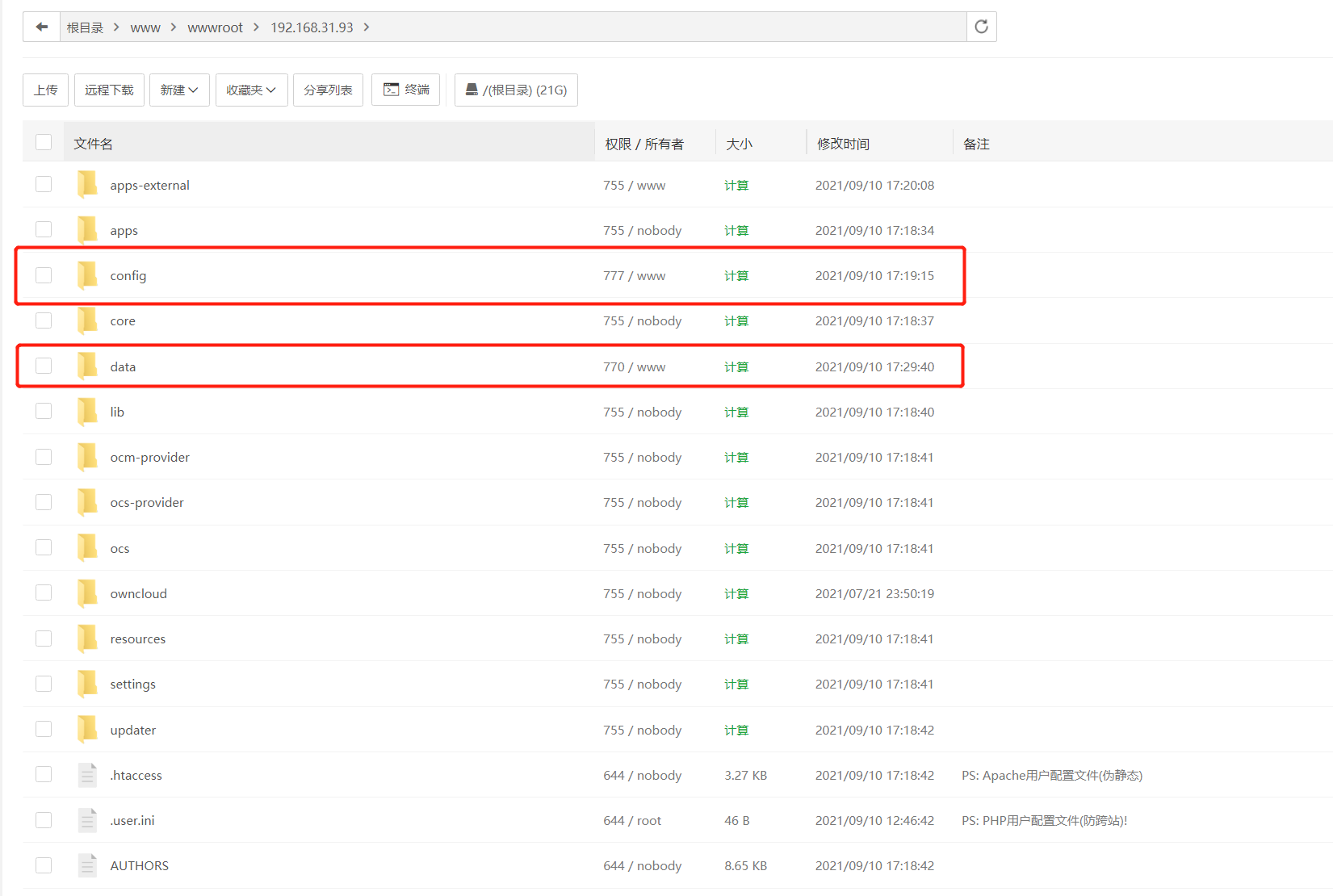The image size is (1333, 896).
Task: Toggle the select-all checkbox in header
Action: [x=44, y=142]
